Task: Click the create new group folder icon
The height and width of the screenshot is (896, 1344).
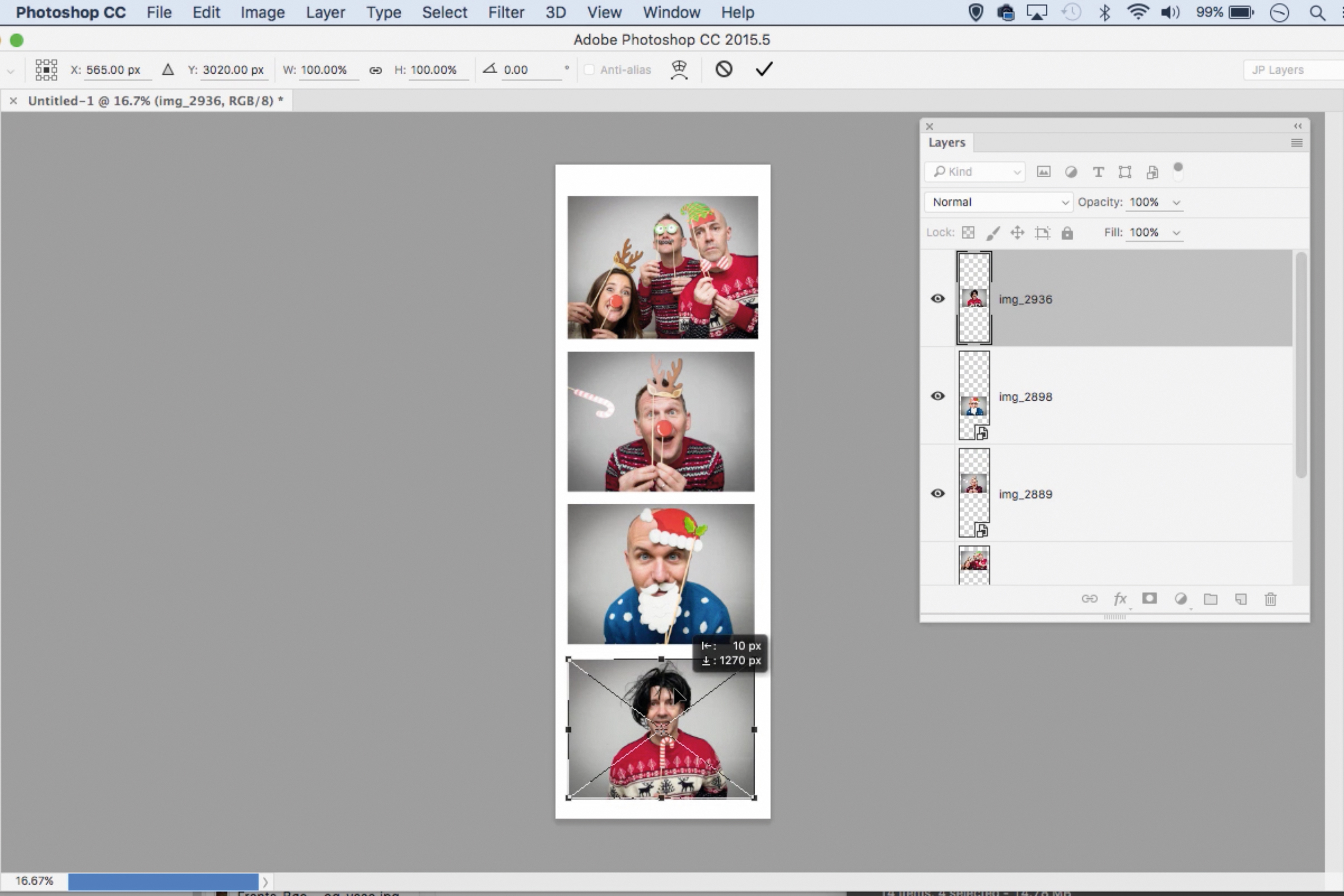Action: point(1210,599)
